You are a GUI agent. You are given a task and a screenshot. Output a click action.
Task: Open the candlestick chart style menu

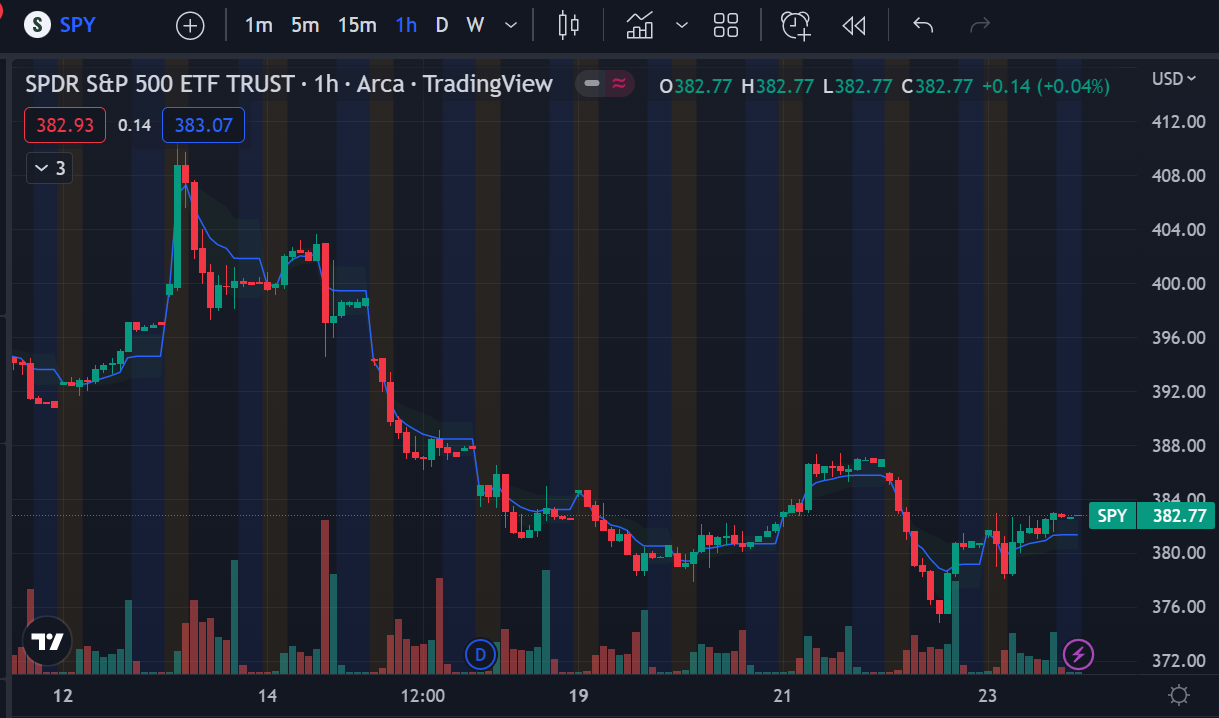pyautogui.click(x=569, y=25)
